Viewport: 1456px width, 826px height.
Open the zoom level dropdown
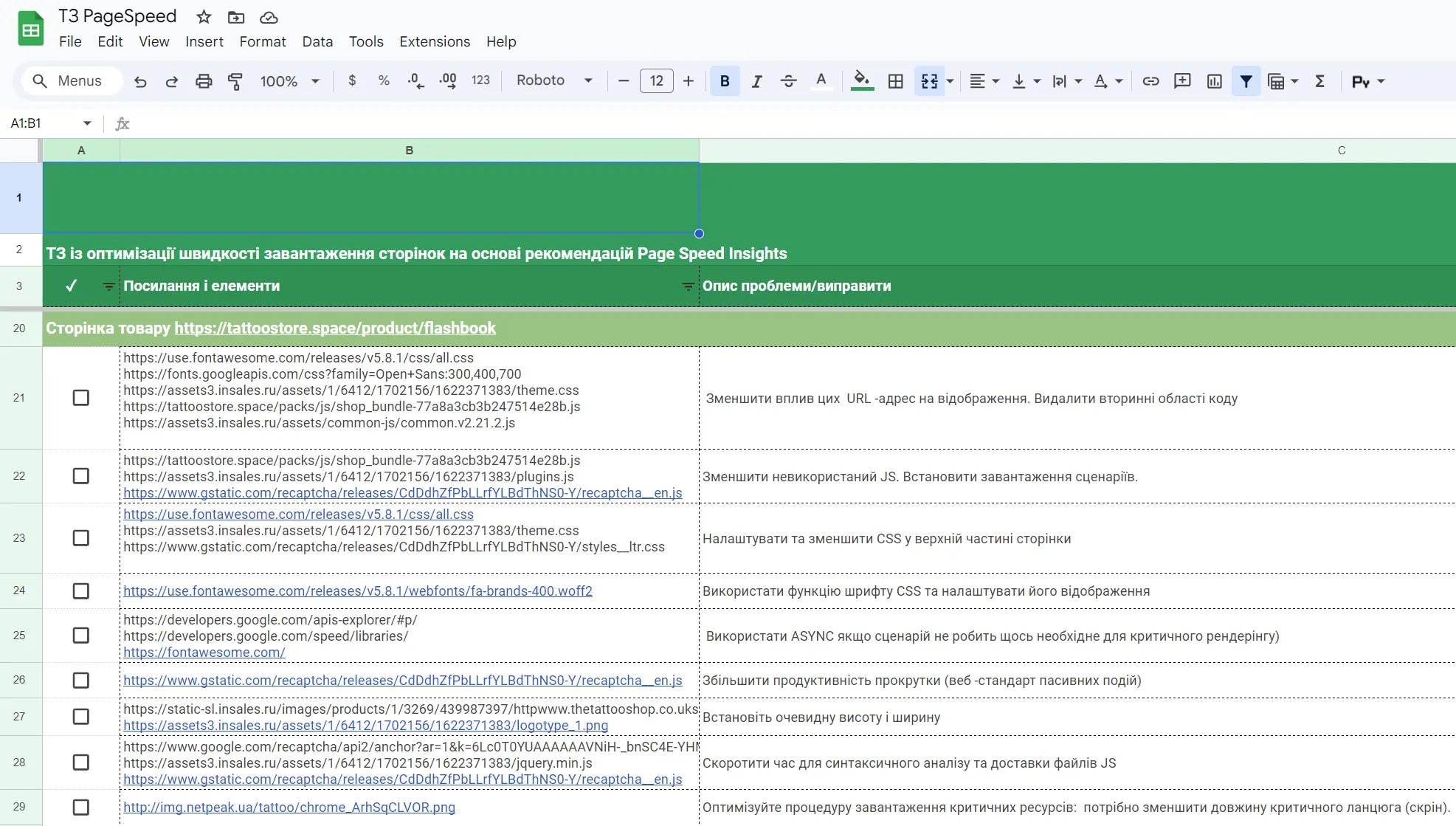tap(288, 81)
